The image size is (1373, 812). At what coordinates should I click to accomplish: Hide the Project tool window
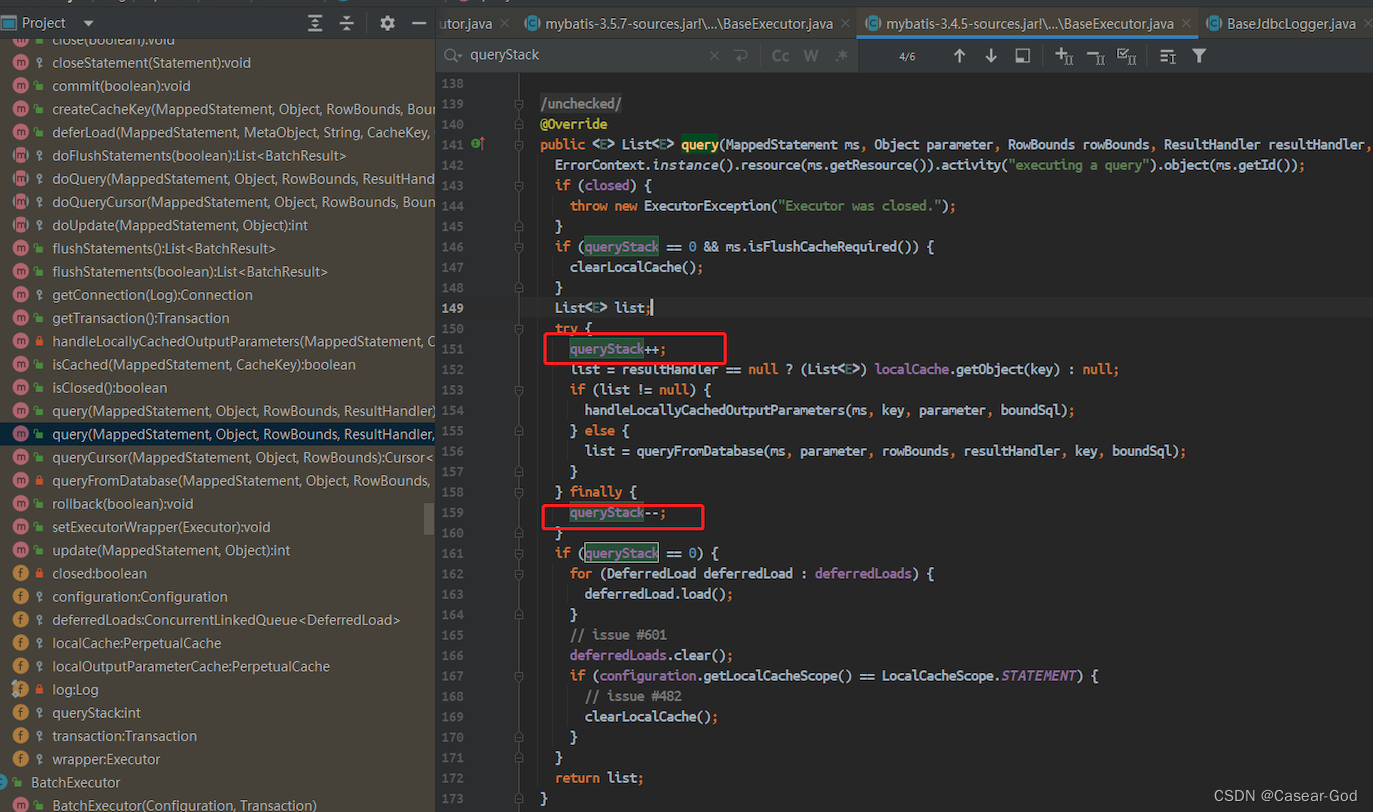click(419, 23)
